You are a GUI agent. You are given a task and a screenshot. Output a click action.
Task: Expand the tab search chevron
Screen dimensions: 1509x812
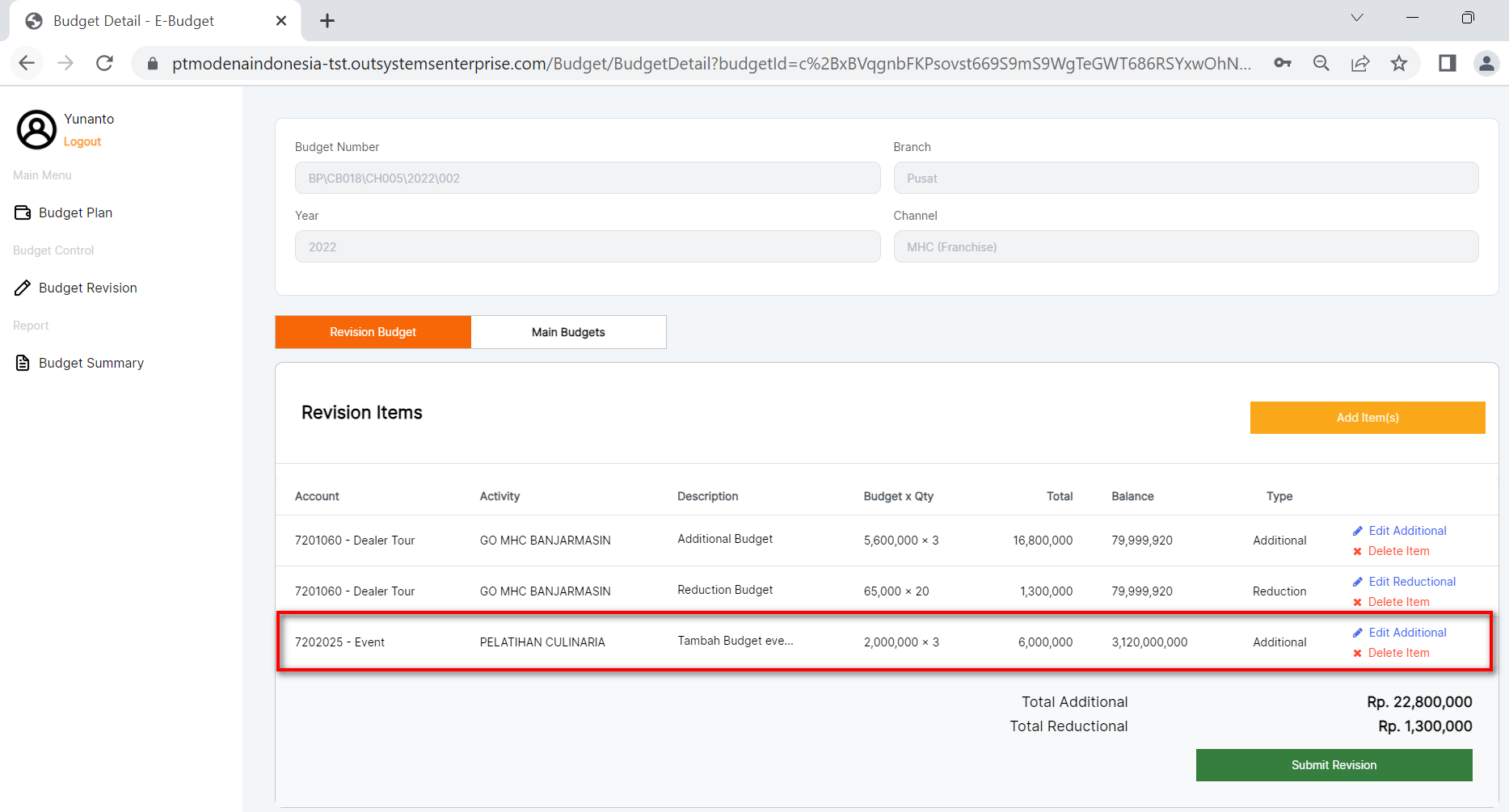(x=1357, y=18)
